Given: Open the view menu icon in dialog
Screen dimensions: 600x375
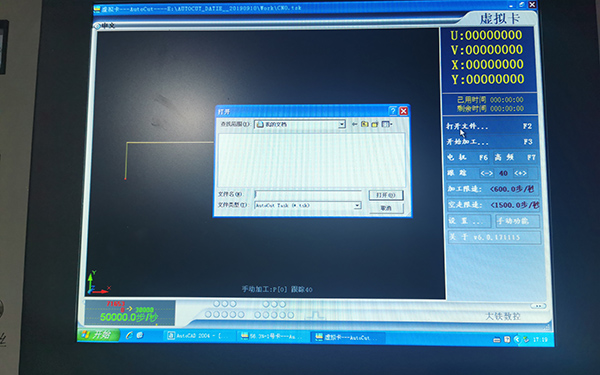Looking at the screenshot, I should 386,124.
